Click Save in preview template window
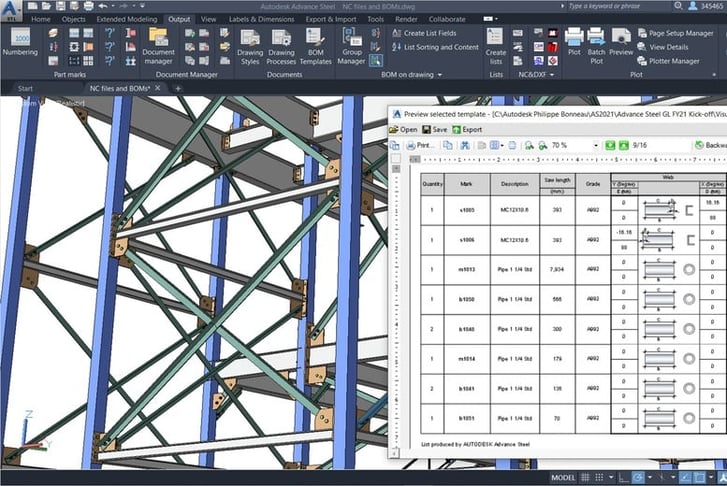The image size is (727, 486). 435,129
